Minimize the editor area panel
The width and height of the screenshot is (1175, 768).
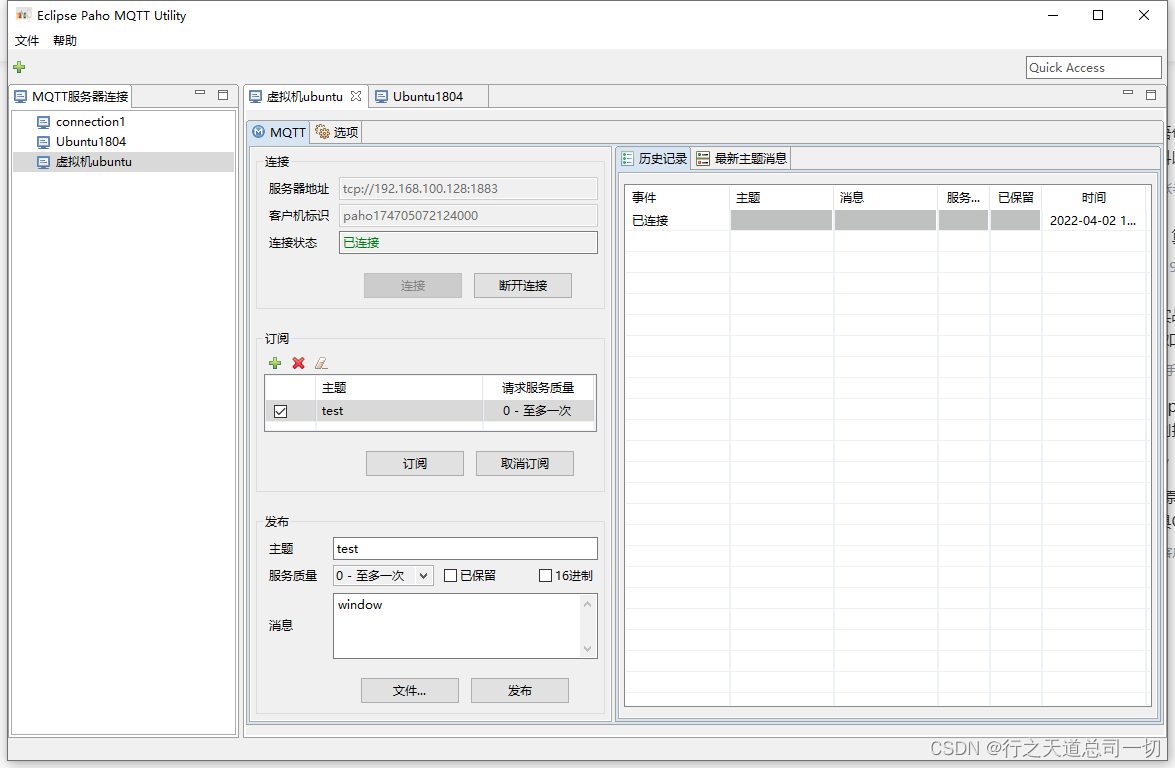tap(1128, 93)
